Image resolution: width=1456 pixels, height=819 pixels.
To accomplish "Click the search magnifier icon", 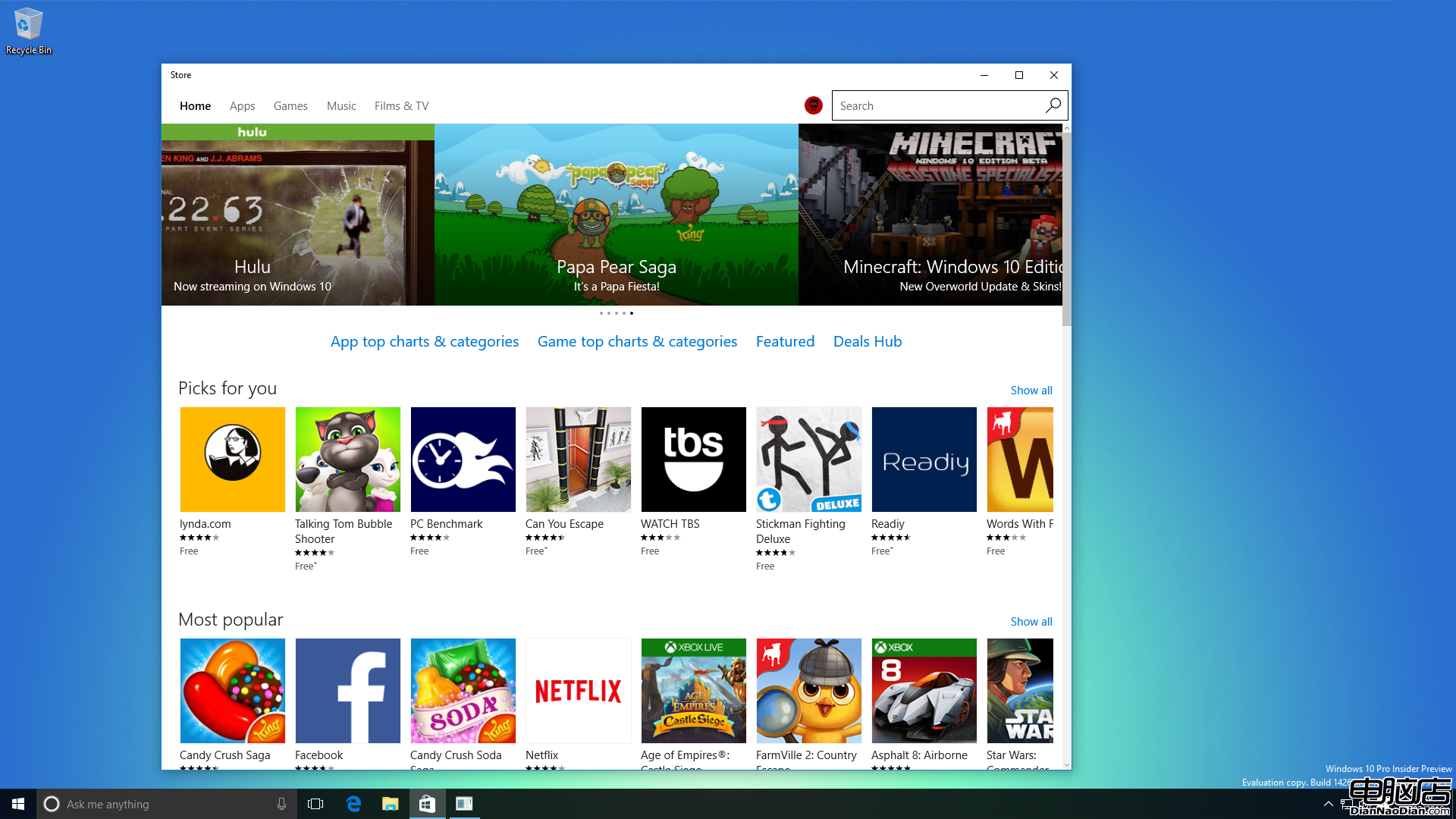I will (1053, 105).
